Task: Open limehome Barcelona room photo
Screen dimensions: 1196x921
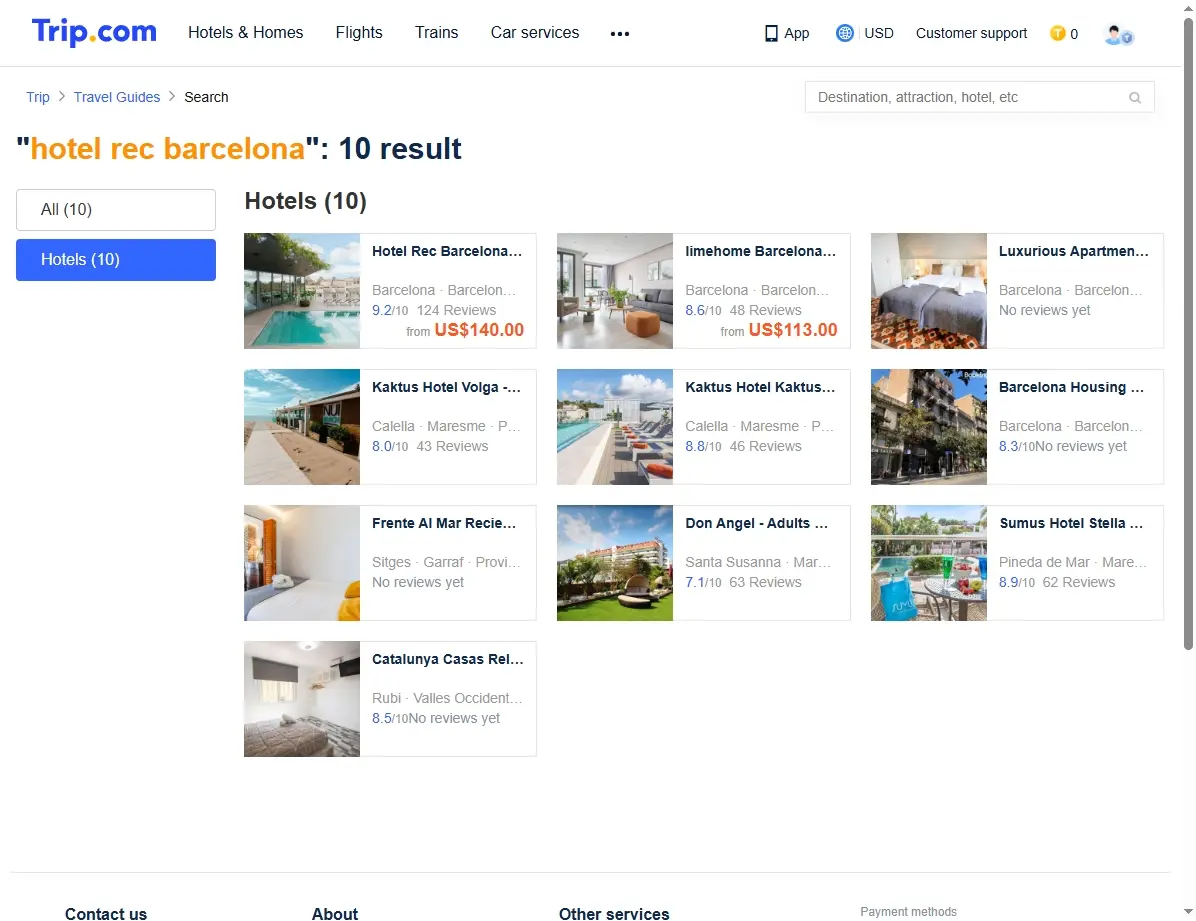Action: (615, 291)
